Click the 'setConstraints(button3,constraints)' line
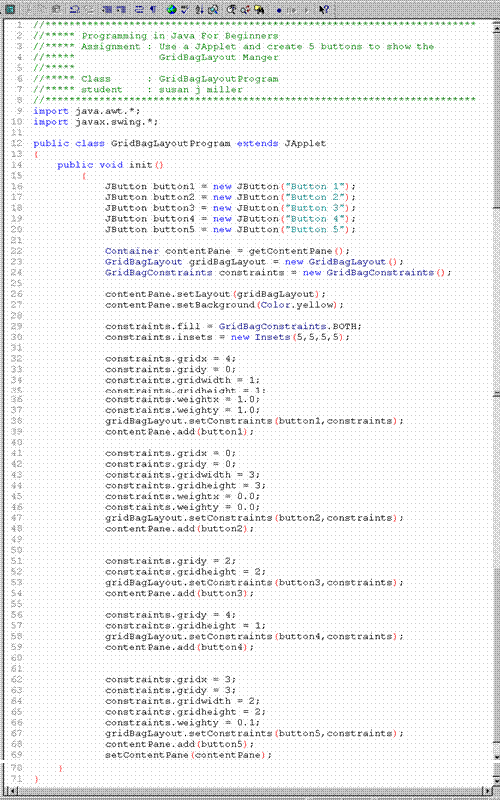Viewport: 500px width, 800px height. (254, 582)
